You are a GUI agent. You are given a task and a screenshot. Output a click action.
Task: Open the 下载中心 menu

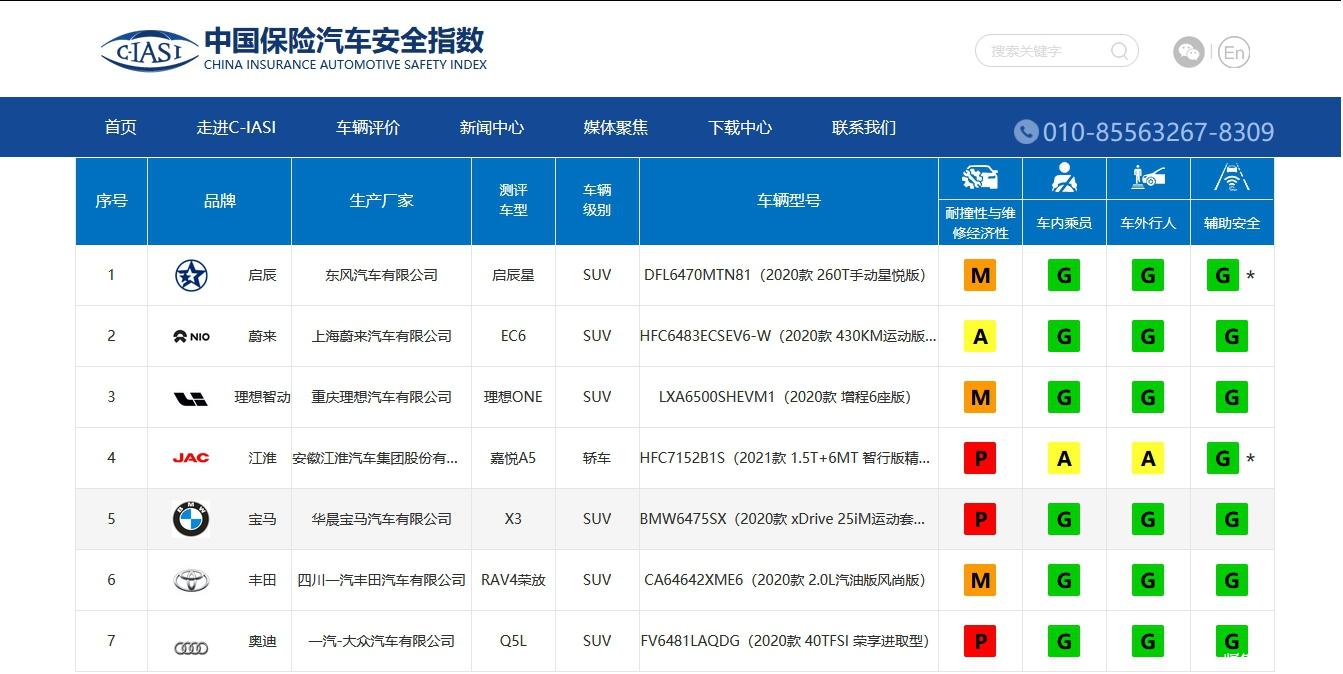[x=740, y=127]
